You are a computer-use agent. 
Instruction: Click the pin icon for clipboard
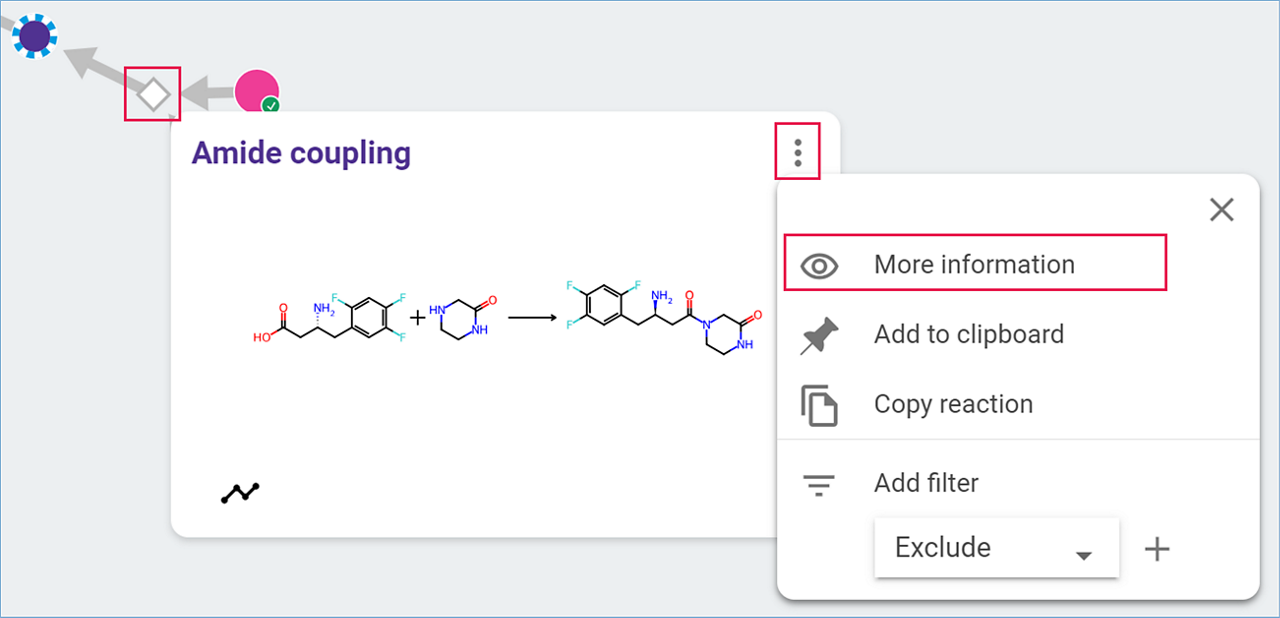[x=819, y=335]
